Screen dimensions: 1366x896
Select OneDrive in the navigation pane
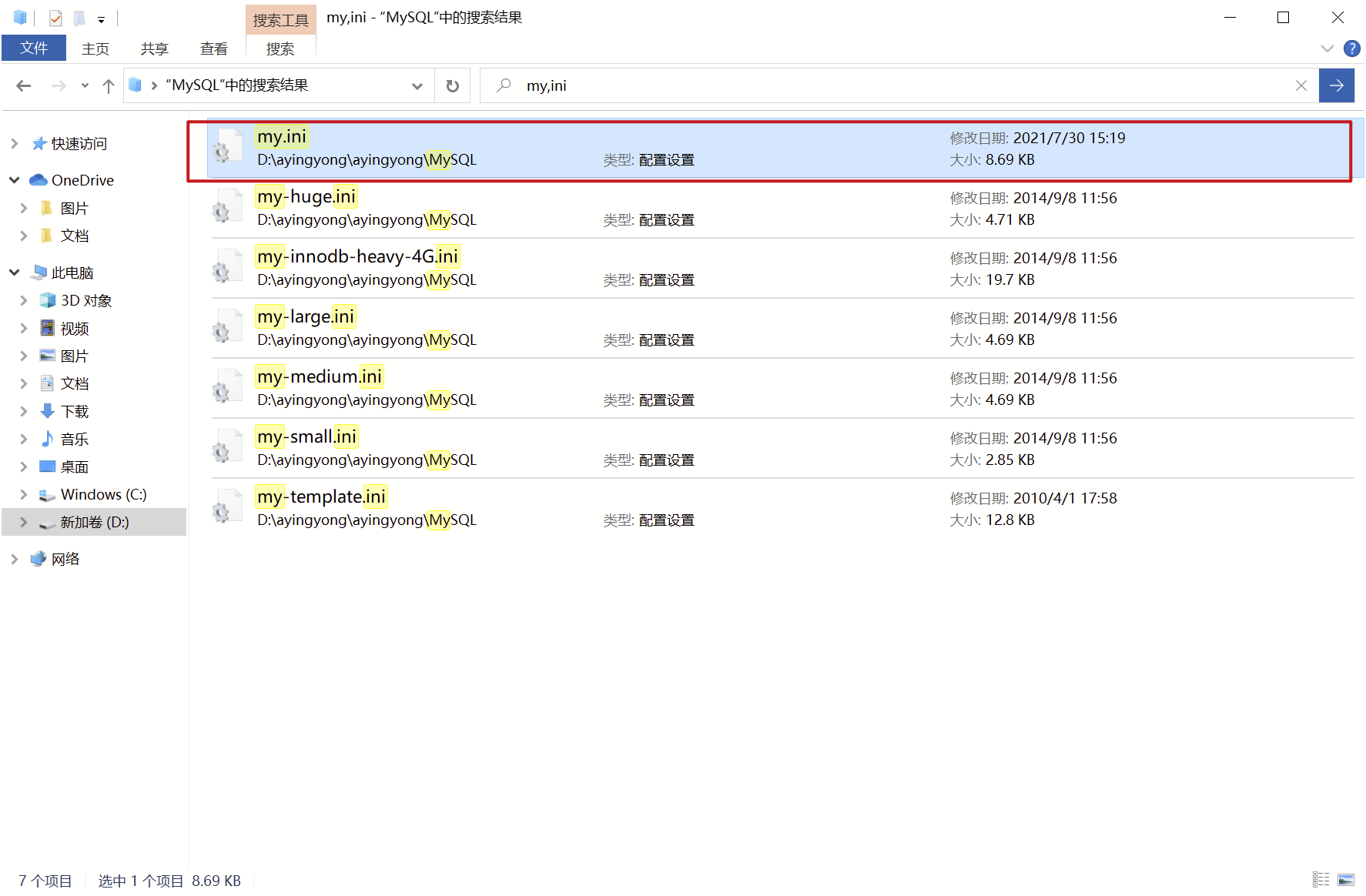click(x=82, y=180)
